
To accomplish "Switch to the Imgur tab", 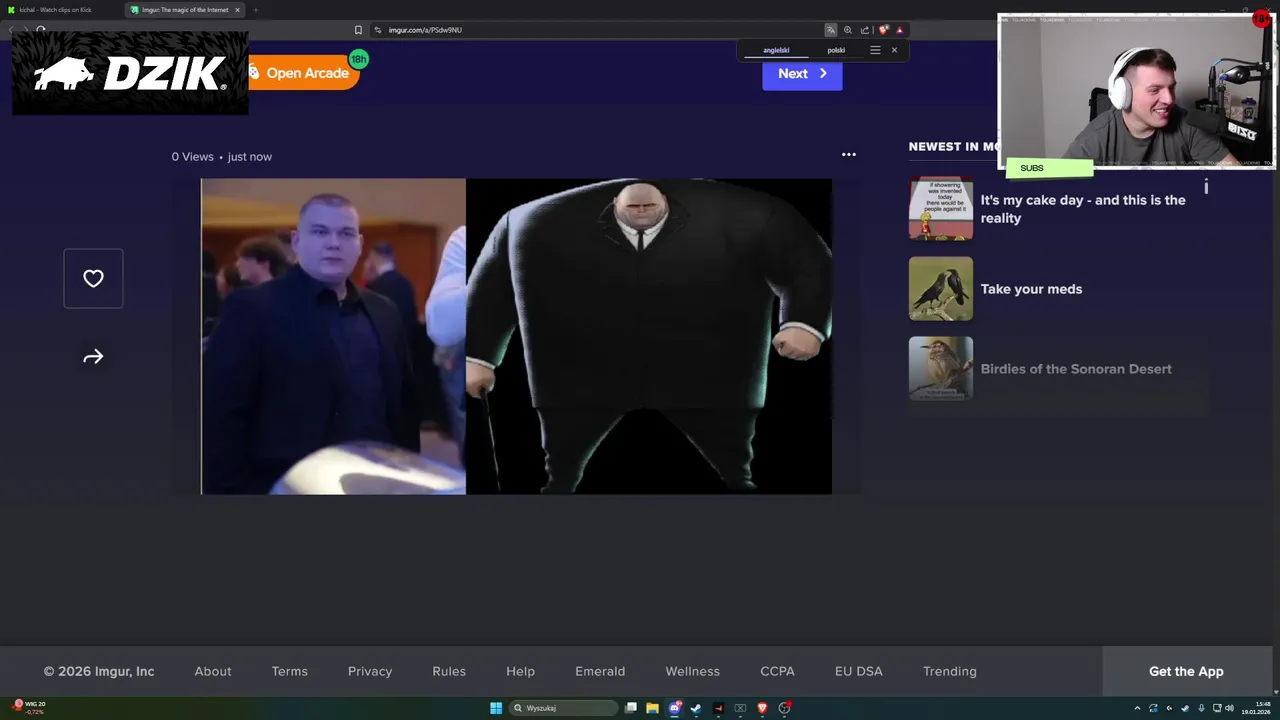I will (x=185, y=10).
